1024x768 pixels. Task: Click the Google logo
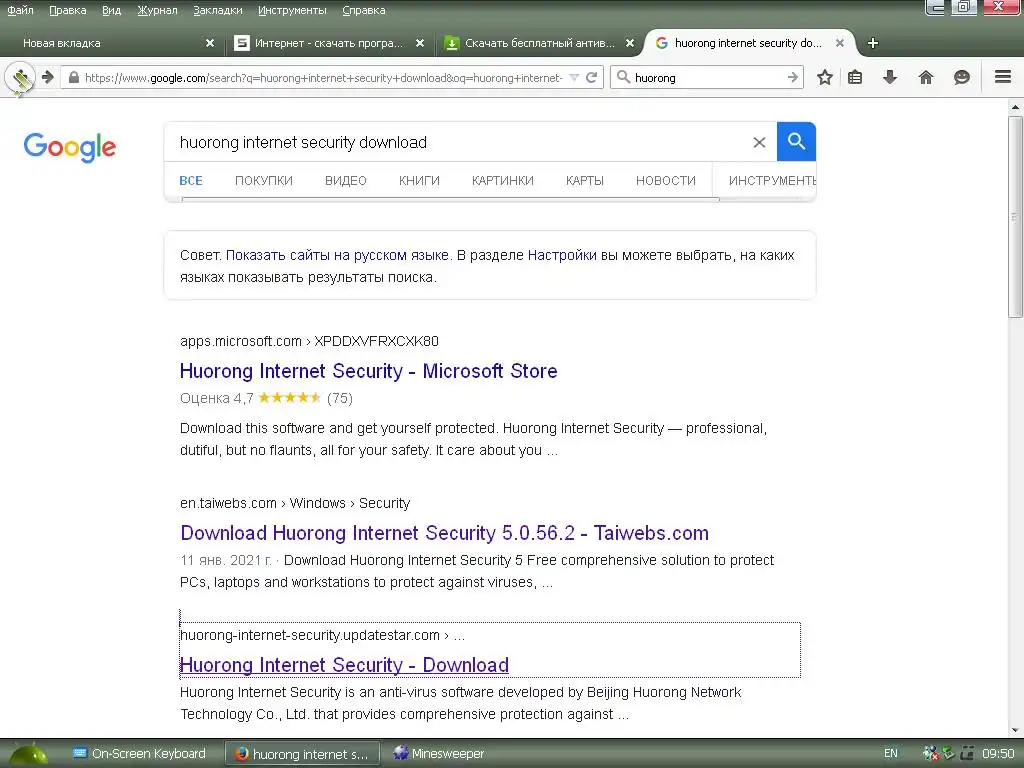tap(70, 147)
